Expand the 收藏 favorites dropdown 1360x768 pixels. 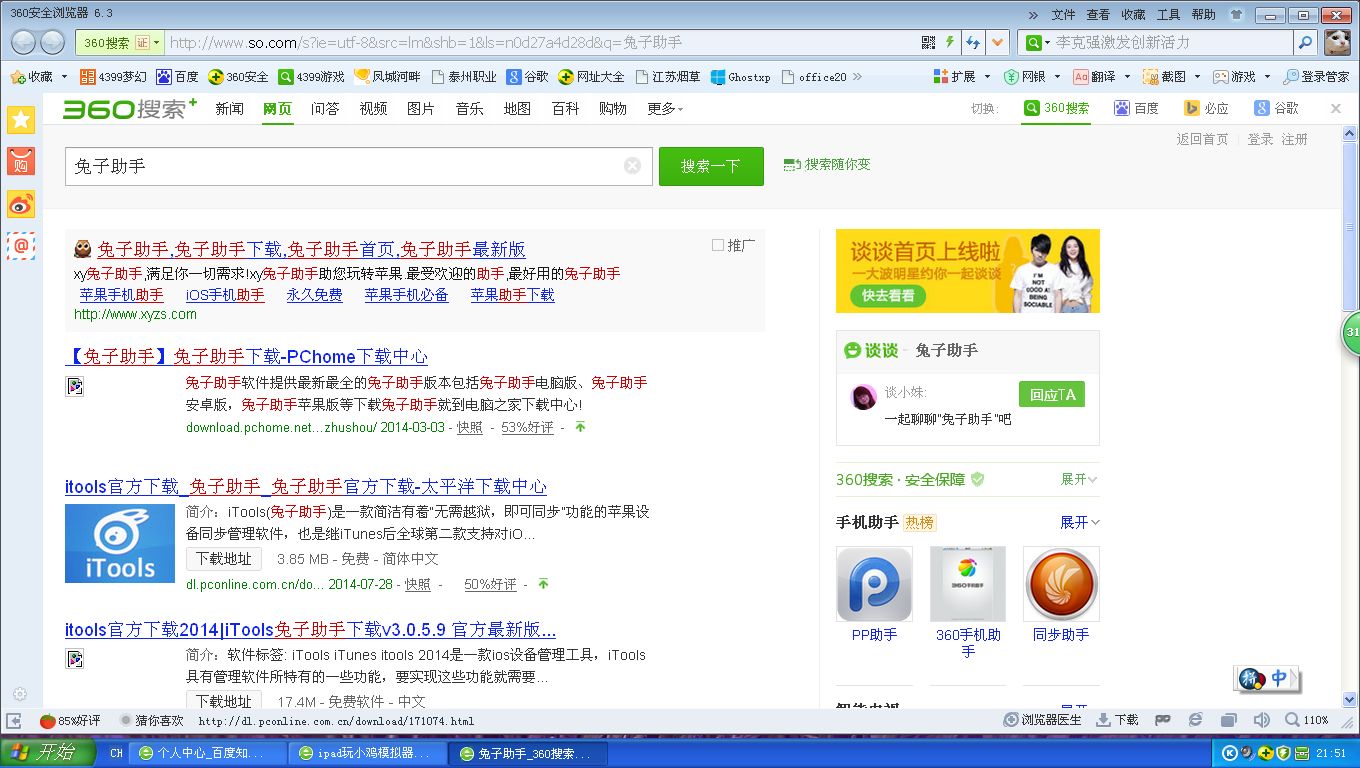tap(65, 76)
